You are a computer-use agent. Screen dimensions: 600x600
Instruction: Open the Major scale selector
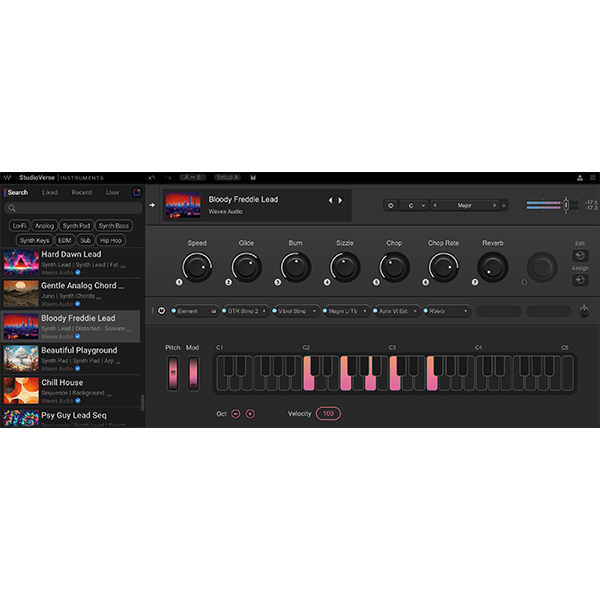[465, 205]
